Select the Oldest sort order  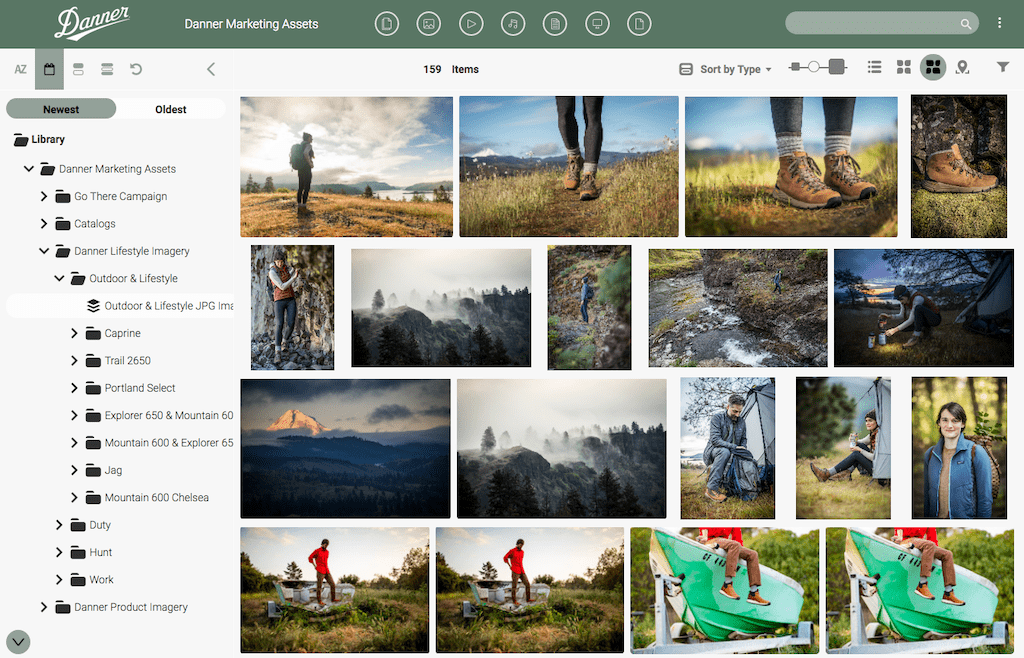point(170,109)
